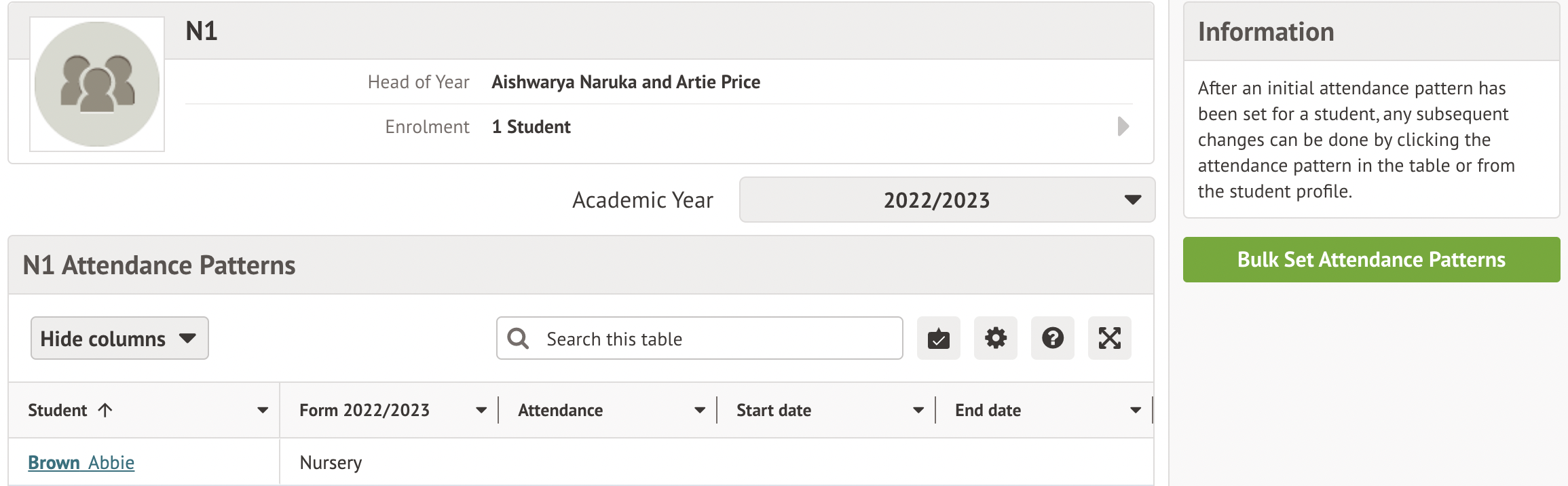Click the search magnifier icon
The height and width of the screenshot is (486, 1568).
pyautogui.click(x=518, y=338)
